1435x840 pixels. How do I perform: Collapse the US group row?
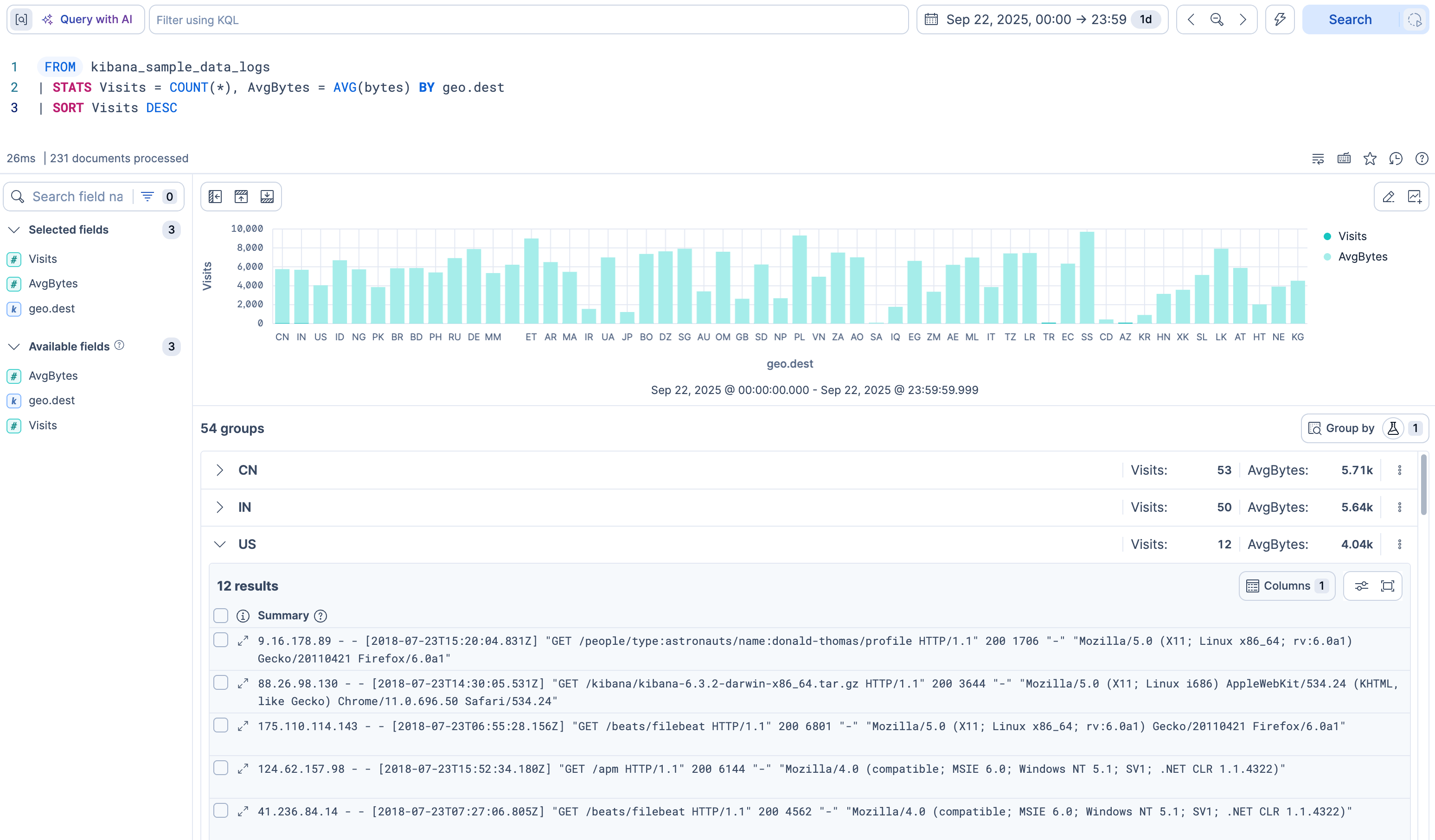(x=220, y=545)
